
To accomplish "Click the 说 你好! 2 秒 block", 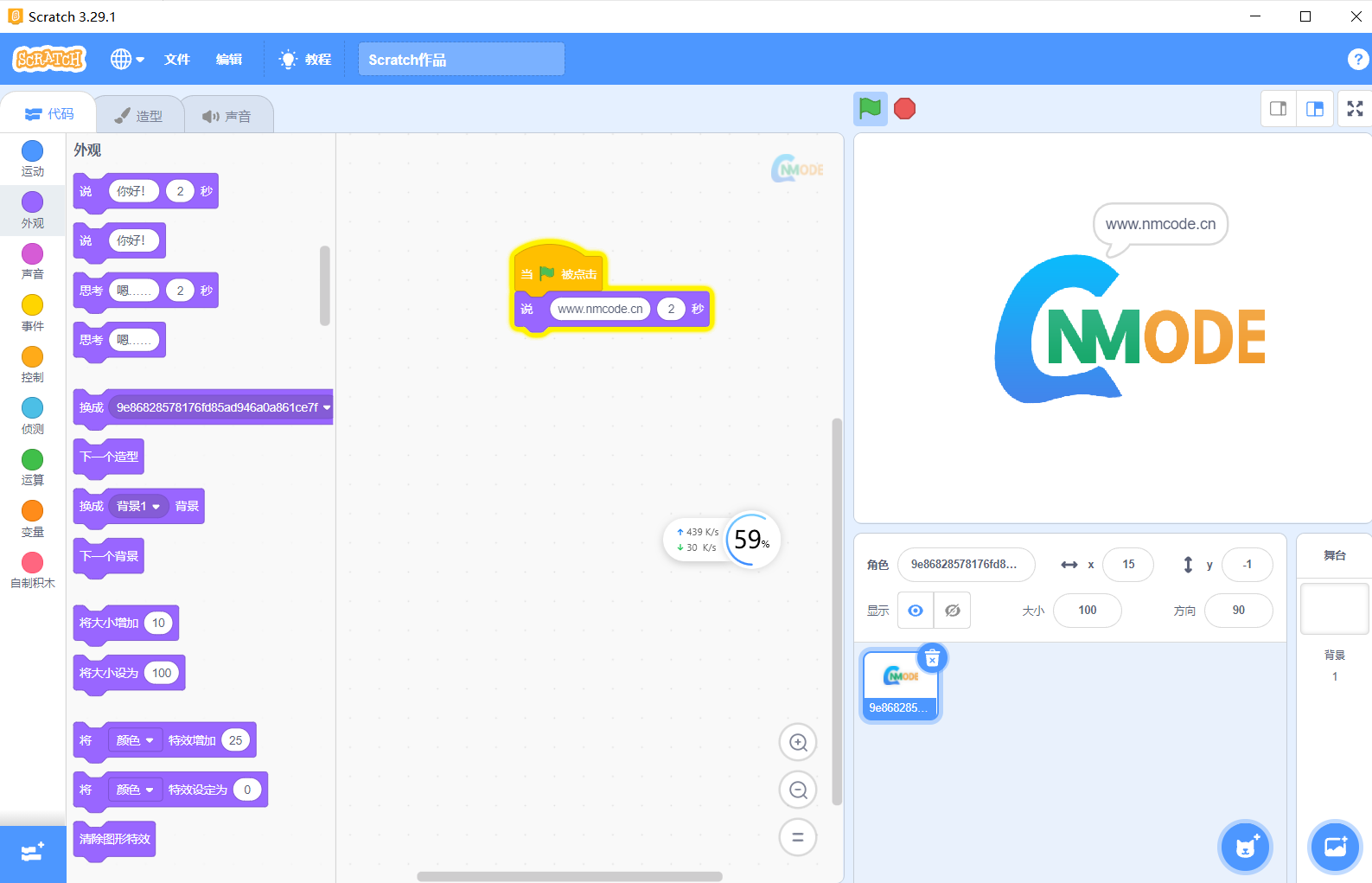I will tap(146, 191).
